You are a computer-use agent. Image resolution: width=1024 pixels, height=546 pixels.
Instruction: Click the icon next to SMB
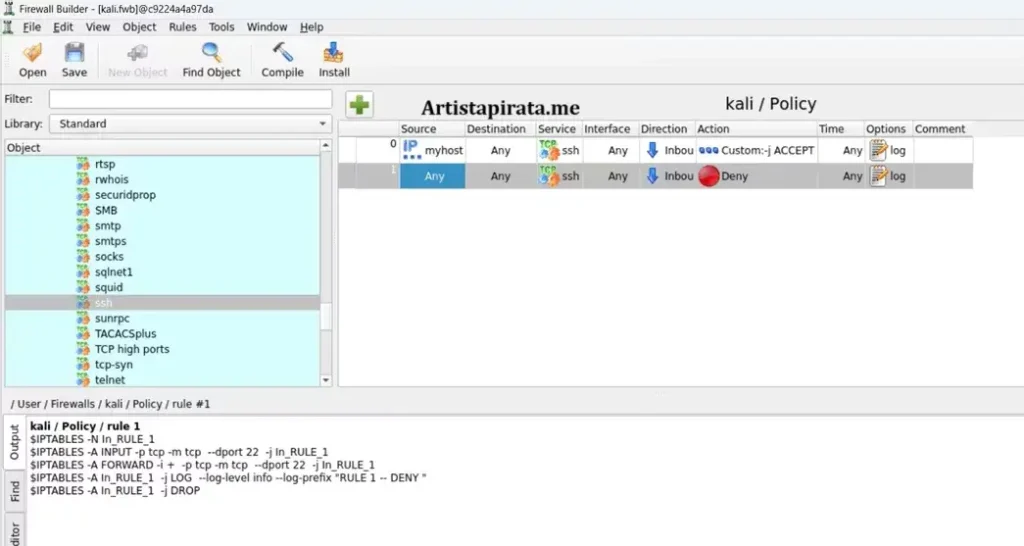click(x=83, y=210)
